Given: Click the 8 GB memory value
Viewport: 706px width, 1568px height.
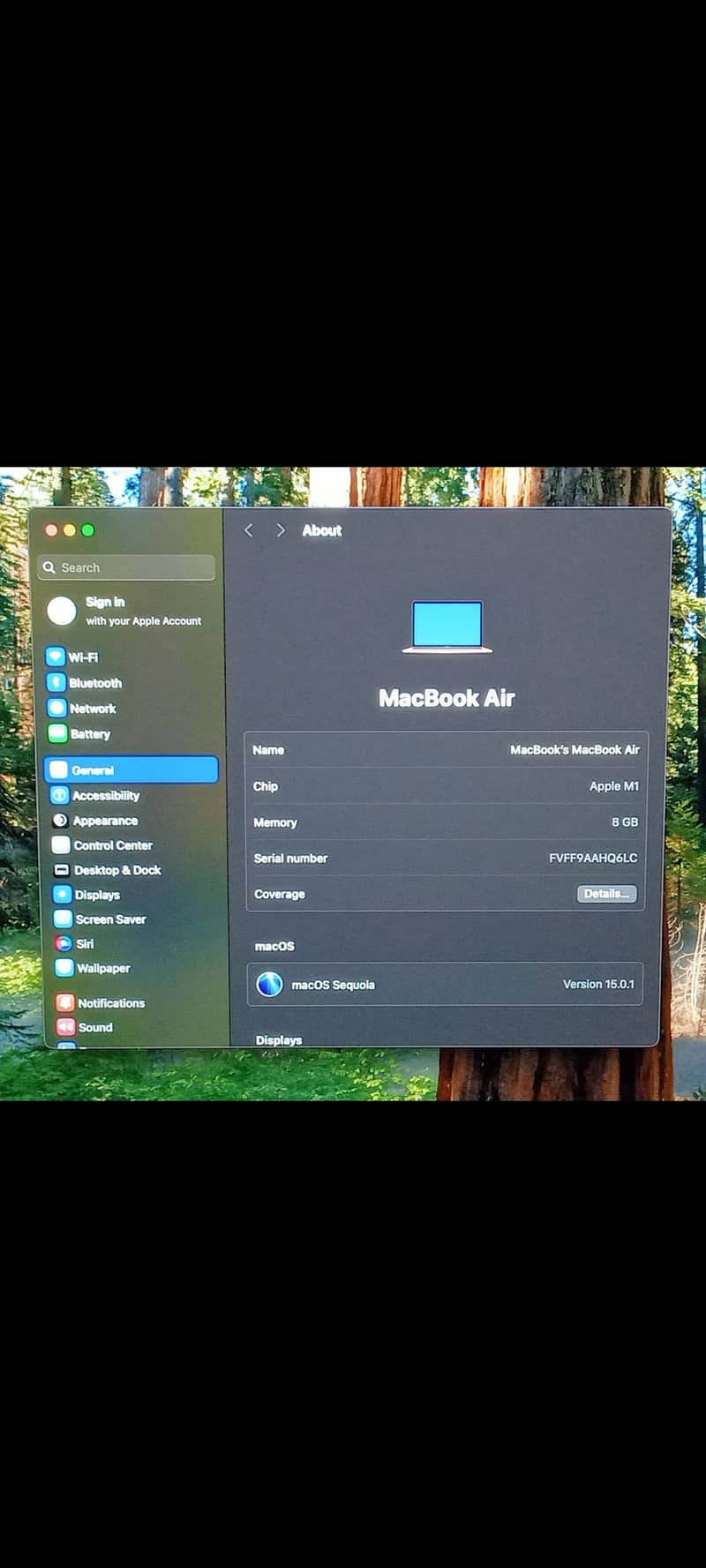Looking at the screenshot, I should point(625,822).
